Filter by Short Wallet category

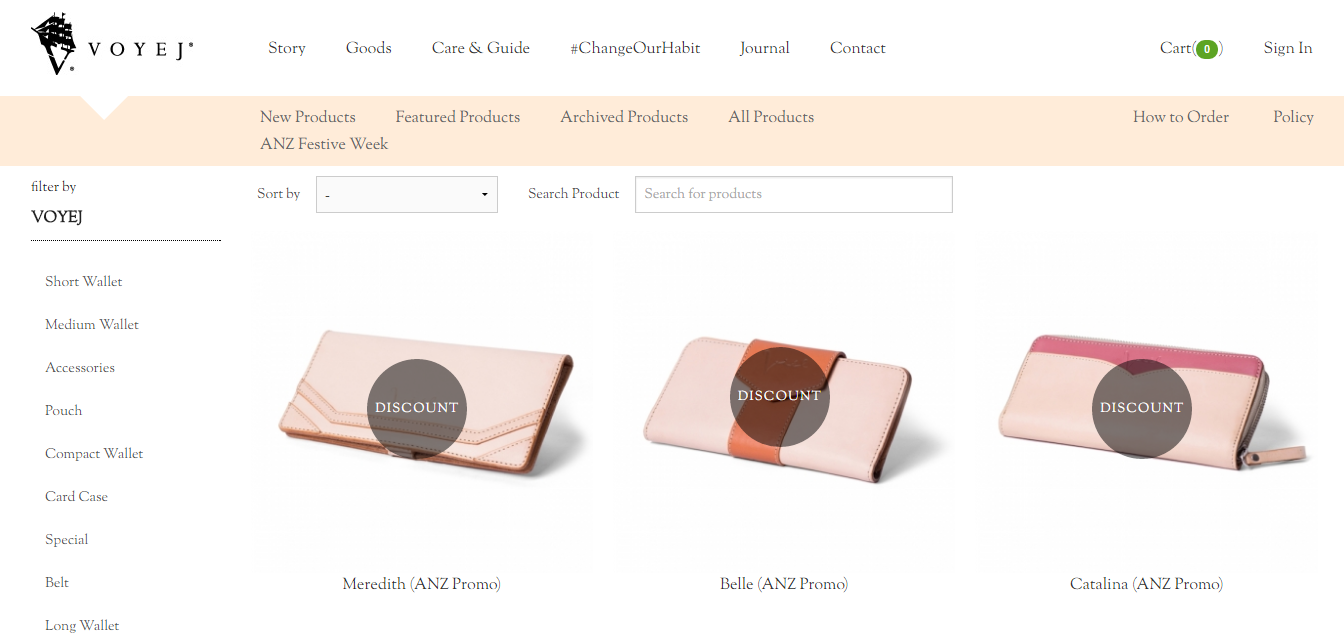point(84,282)
